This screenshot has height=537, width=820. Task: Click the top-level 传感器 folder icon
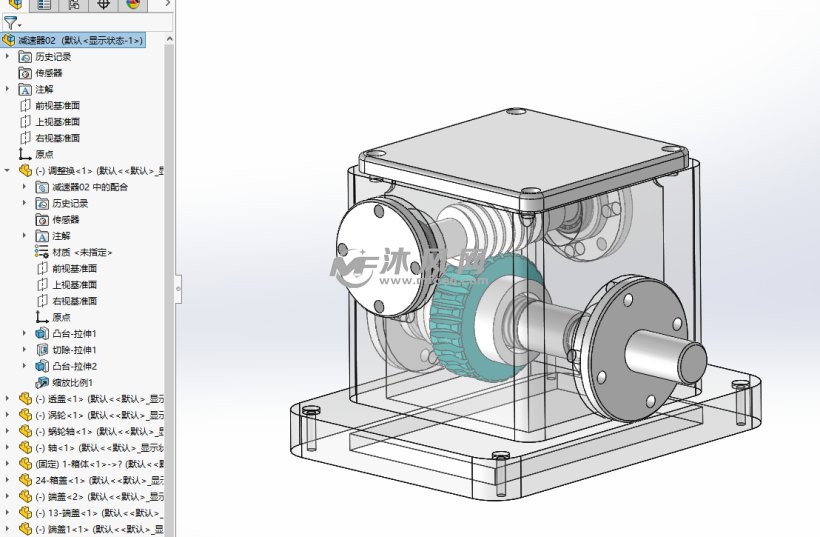[25, 73]
